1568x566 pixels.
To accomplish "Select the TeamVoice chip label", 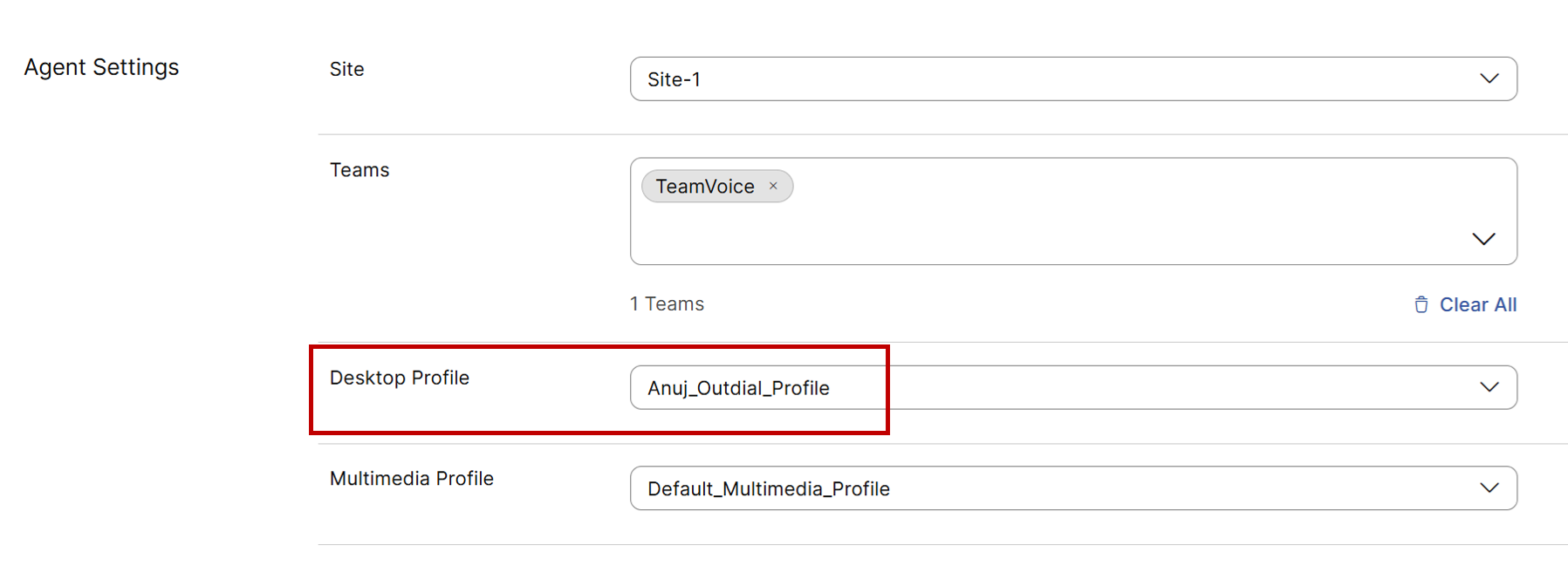I will [x=705, y=187].
